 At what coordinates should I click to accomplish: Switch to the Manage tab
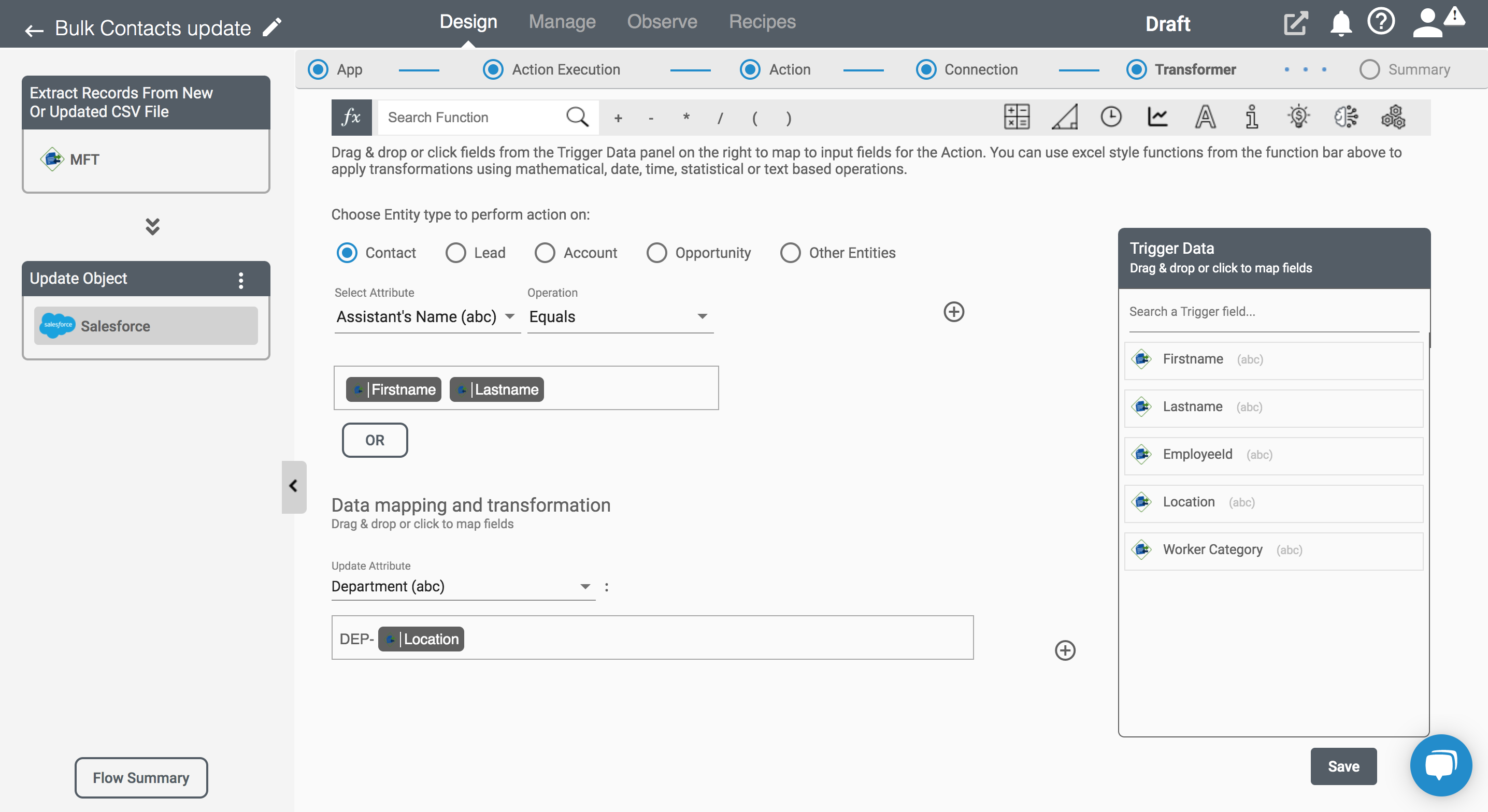tap(562, 22)
